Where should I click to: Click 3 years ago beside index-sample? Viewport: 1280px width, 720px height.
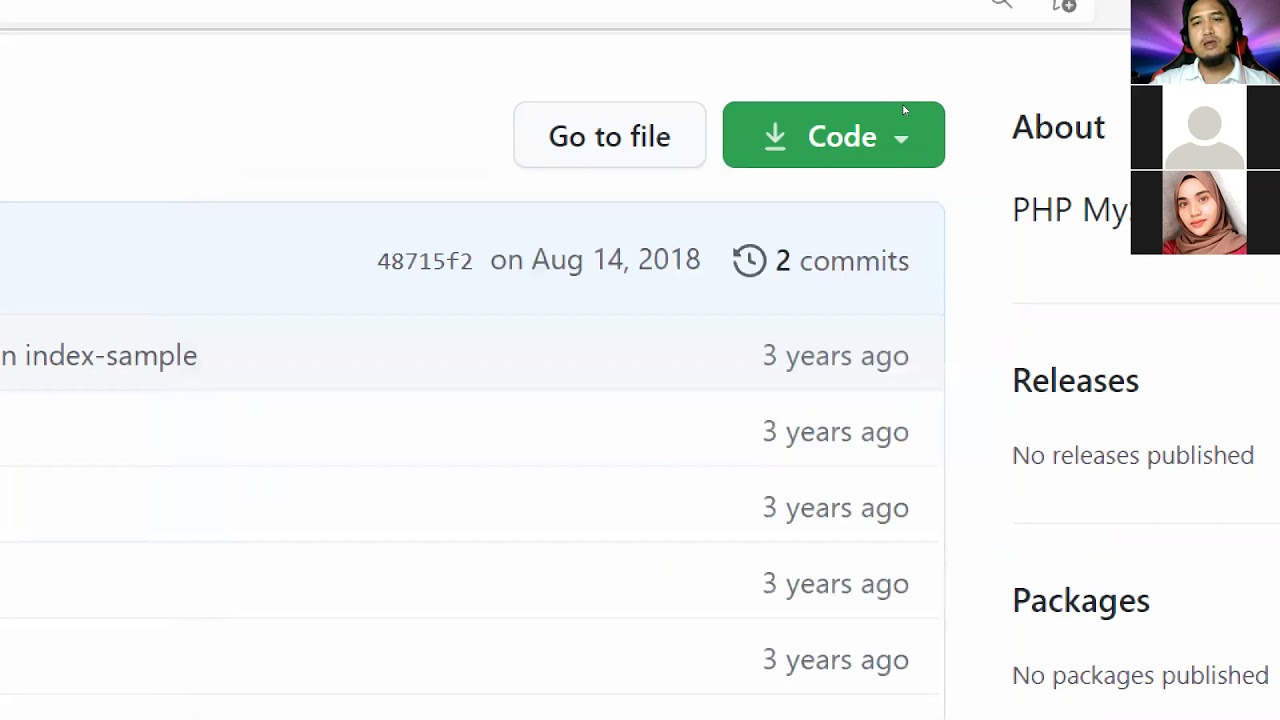tap(835, 356)
